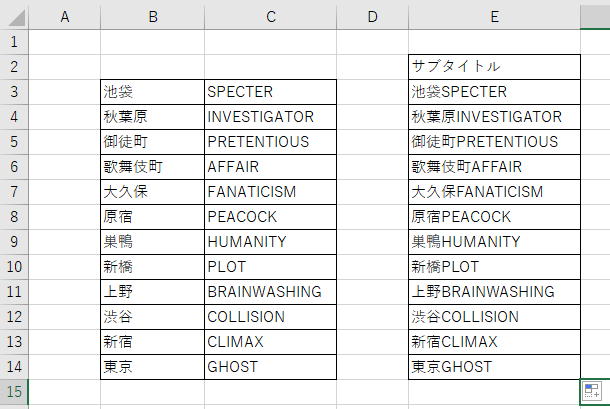The height and width of the screenshot is (409, 610).
Task: Click the サブタイトル header cell
Action: click(x=494, y=67)
